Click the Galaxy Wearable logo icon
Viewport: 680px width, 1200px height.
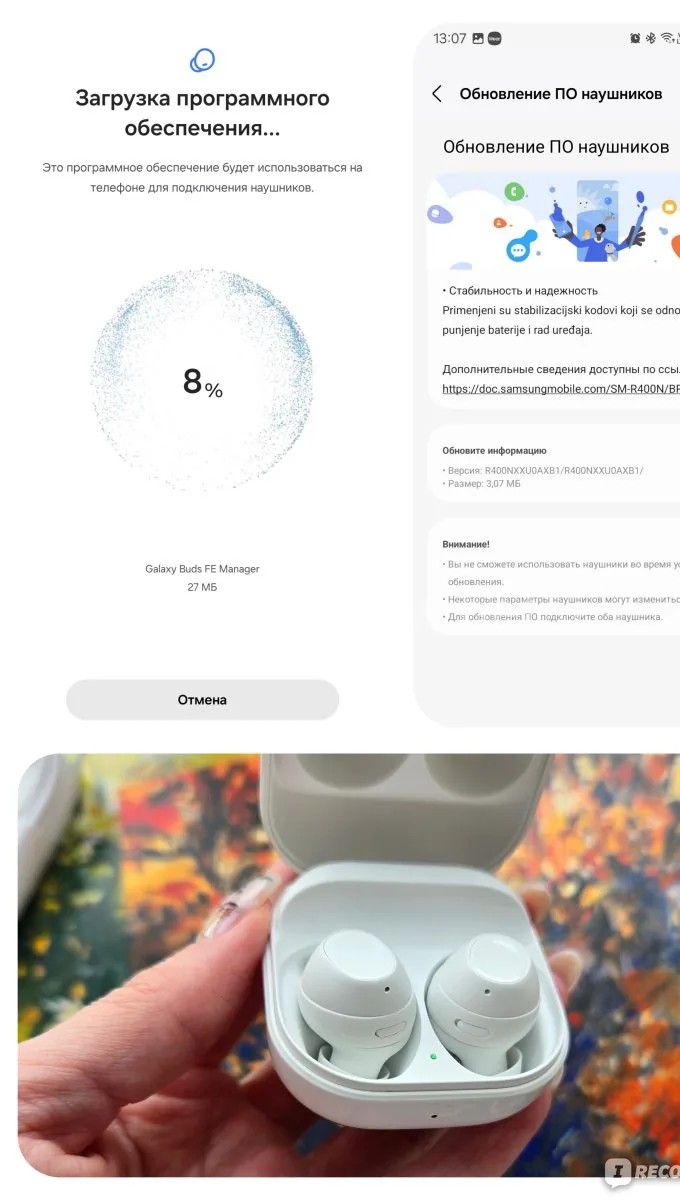(202, 59)
